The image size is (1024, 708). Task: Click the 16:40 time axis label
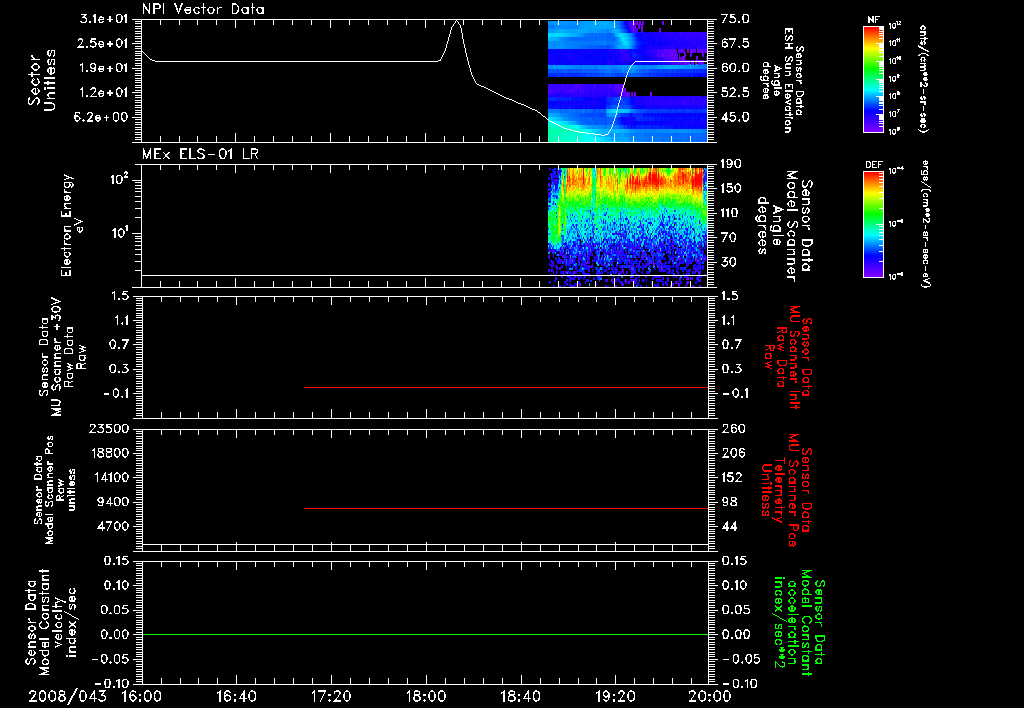point(236,696)
